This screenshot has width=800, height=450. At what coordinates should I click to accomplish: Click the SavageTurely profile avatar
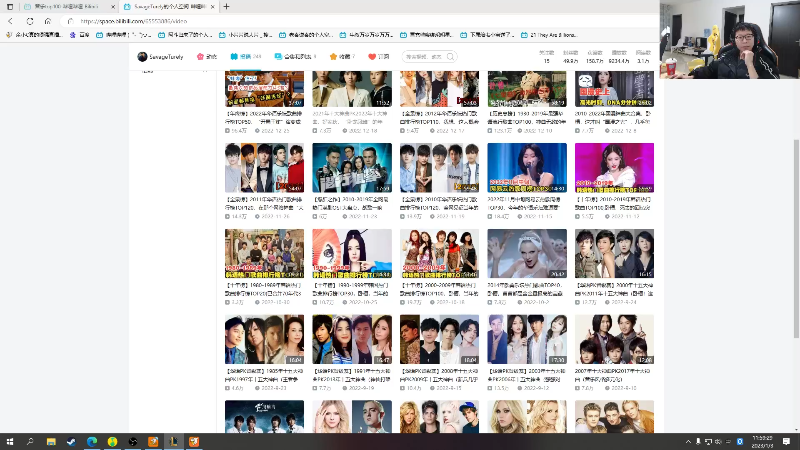(x=142, y=57)
